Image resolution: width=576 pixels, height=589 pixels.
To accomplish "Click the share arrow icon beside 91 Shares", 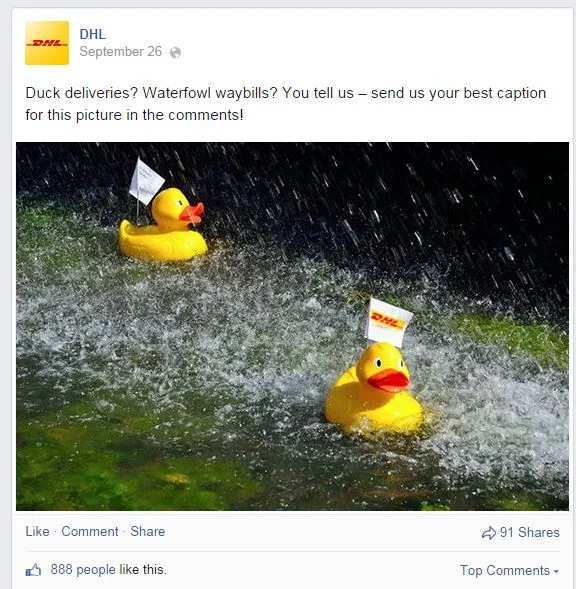I will (x=489, y=533).
